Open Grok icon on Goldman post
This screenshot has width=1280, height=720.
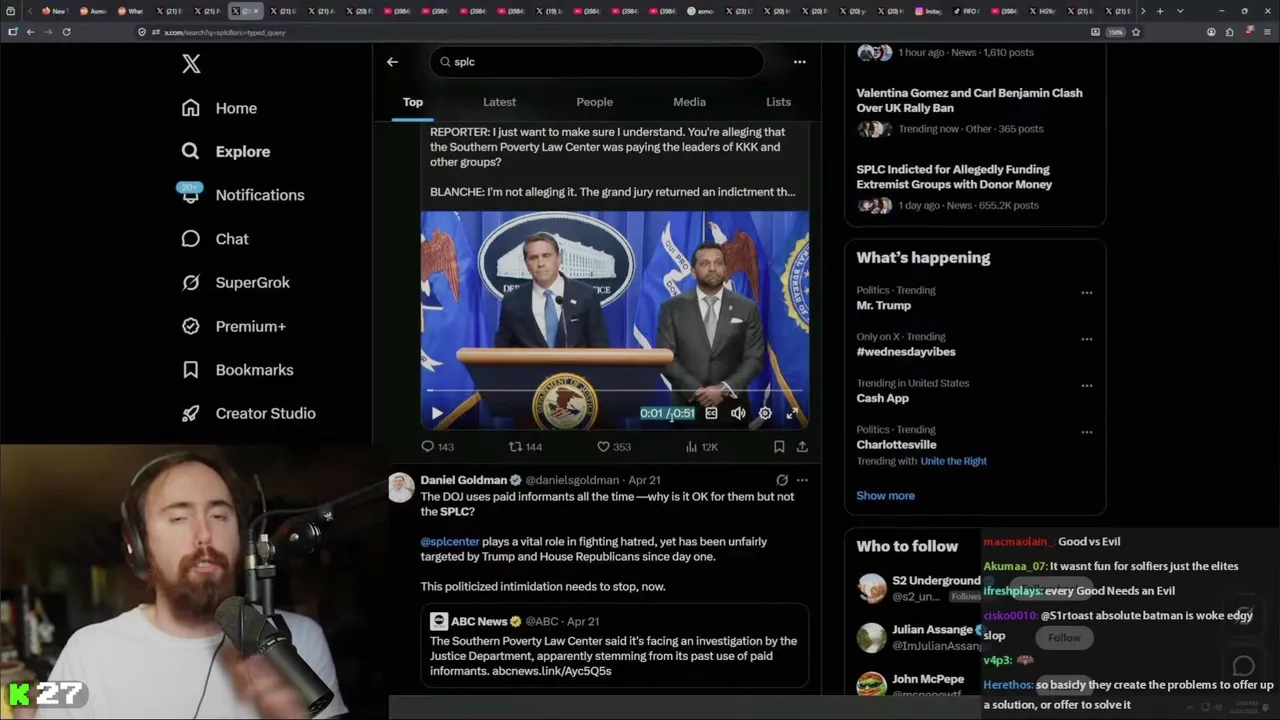click(782, 480)
